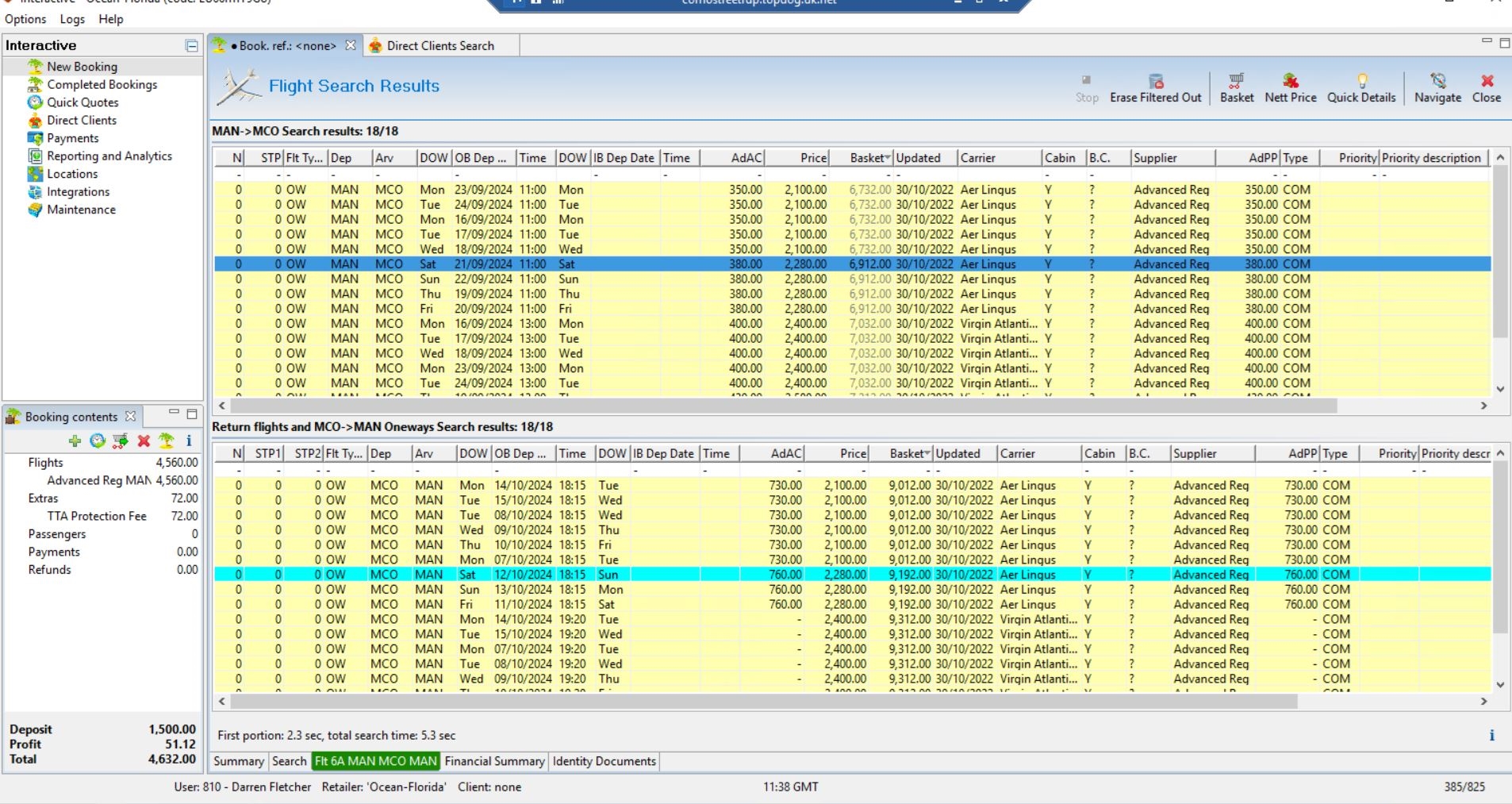1512x804 pixels.
Task: Click the Erase Filtered Out toolbar icon
Action: click(1155, 82)
